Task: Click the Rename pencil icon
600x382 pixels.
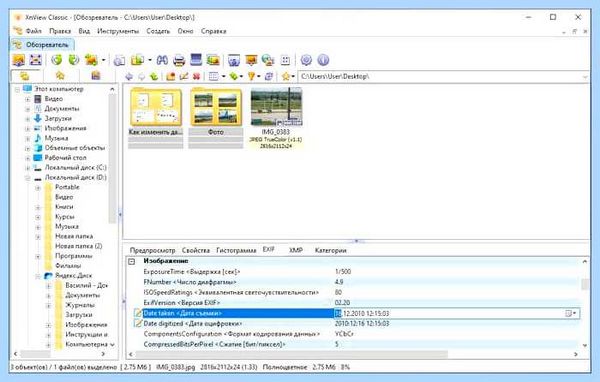Action: coord(184,77)
